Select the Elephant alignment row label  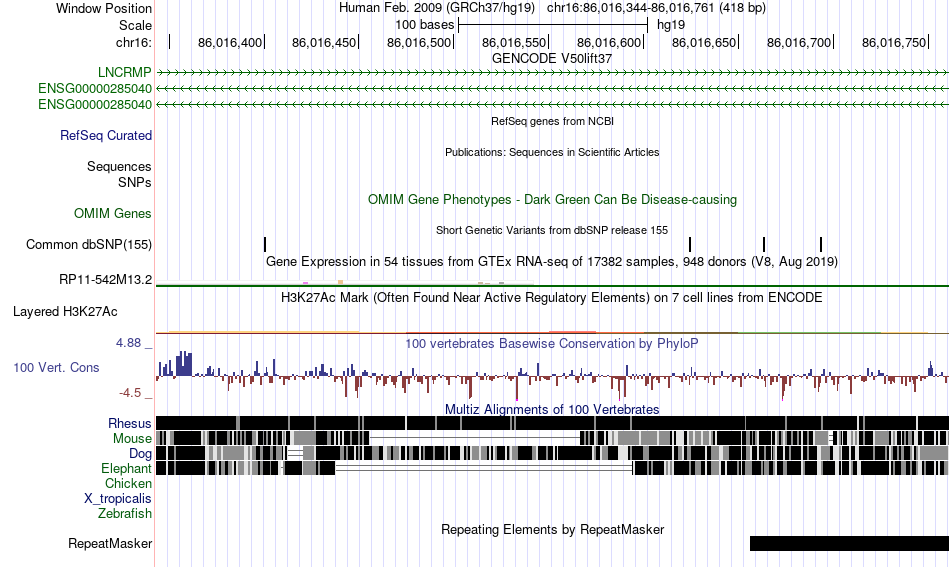pyautogui.click(x=126, y=468)
